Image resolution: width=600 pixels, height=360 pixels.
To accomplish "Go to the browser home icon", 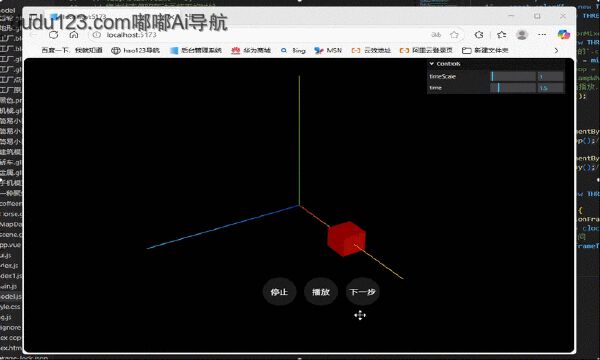I will pyautogui.click(x=74, y=35).
